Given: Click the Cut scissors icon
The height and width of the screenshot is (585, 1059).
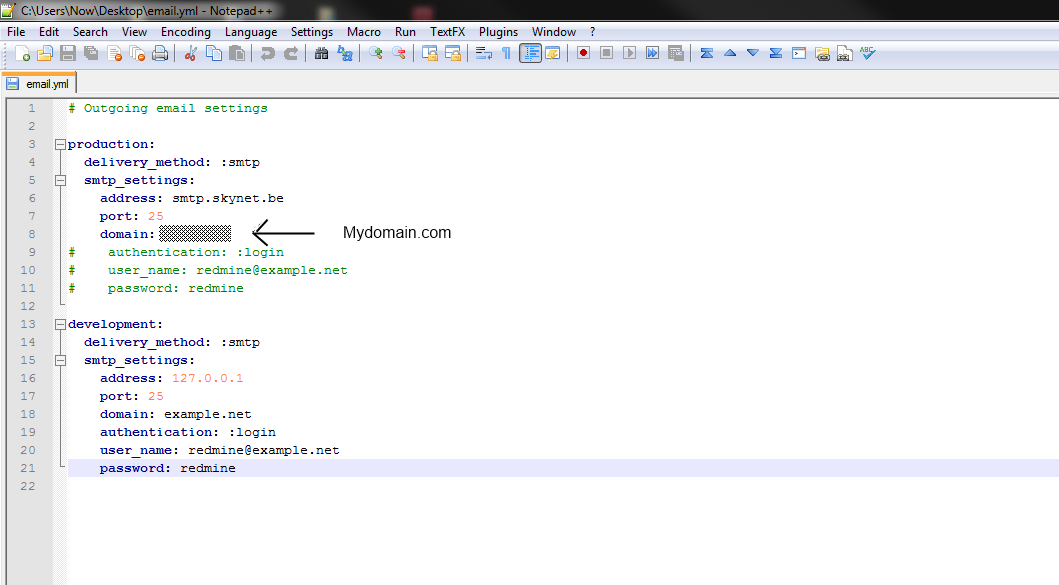Looking at the screenshot, I should 190,53.
